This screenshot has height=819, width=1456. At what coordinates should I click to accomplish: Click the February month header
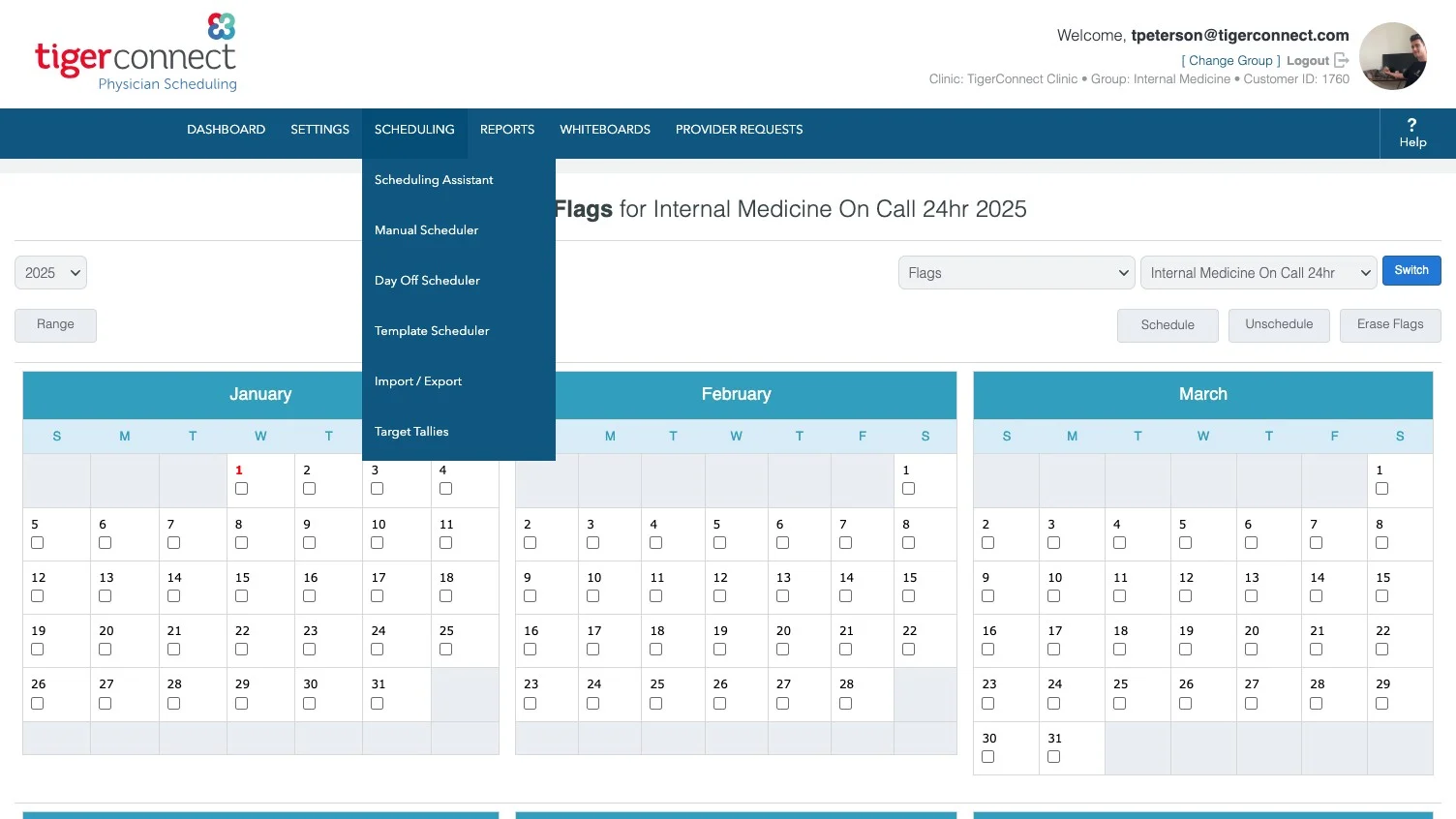tap(736, 395)
